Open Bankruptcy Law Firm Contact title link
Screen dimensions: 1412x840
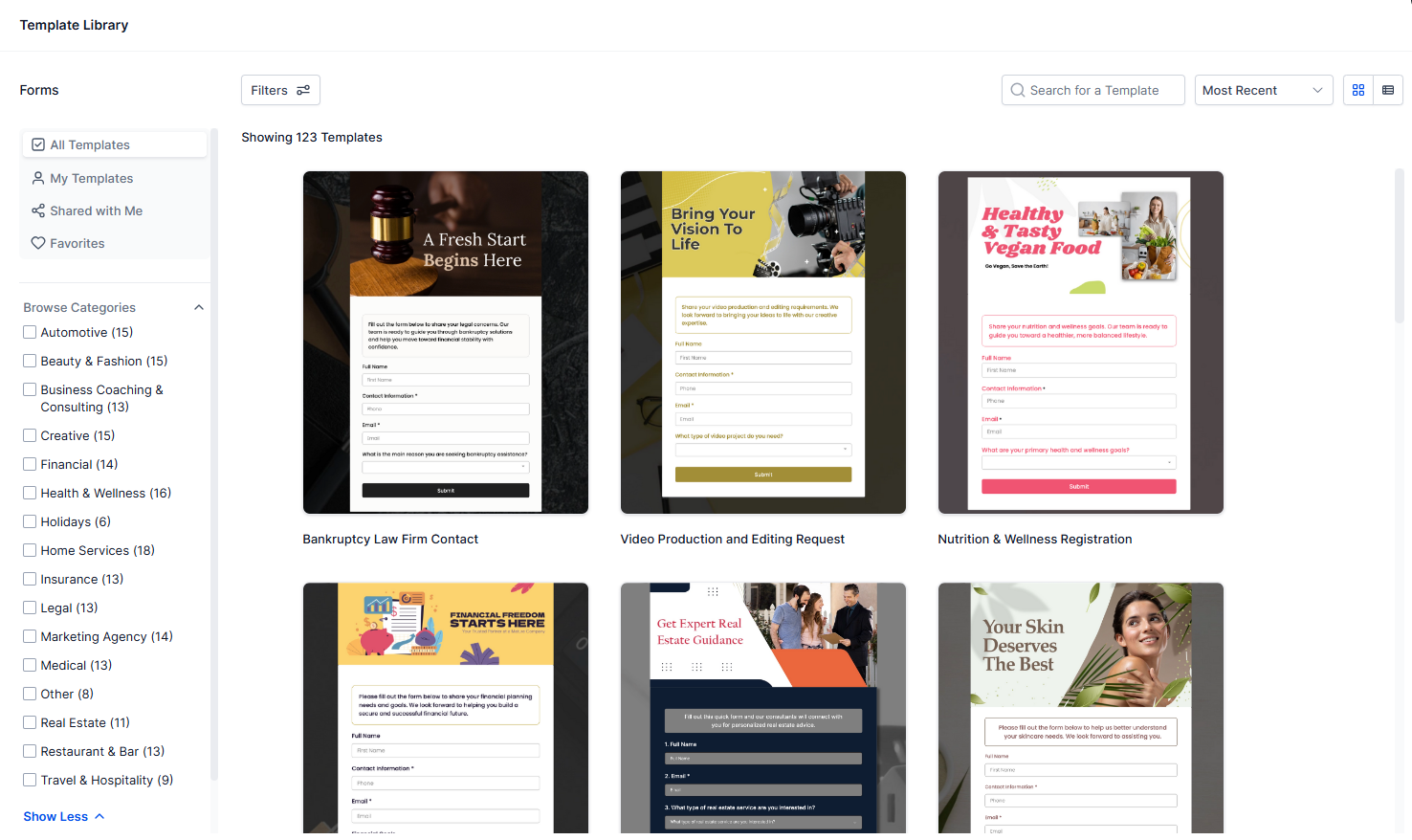click(x=390, y=540)
